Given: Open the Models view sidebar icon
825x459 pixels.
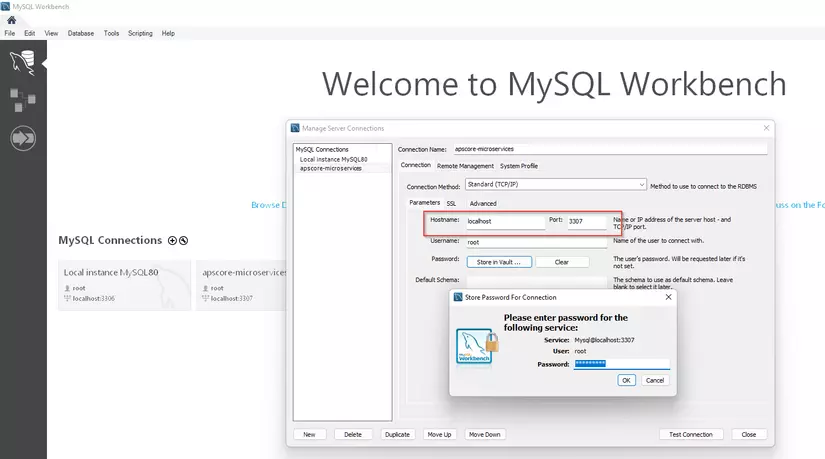Looking at the screenshot, I should (23, 100).
